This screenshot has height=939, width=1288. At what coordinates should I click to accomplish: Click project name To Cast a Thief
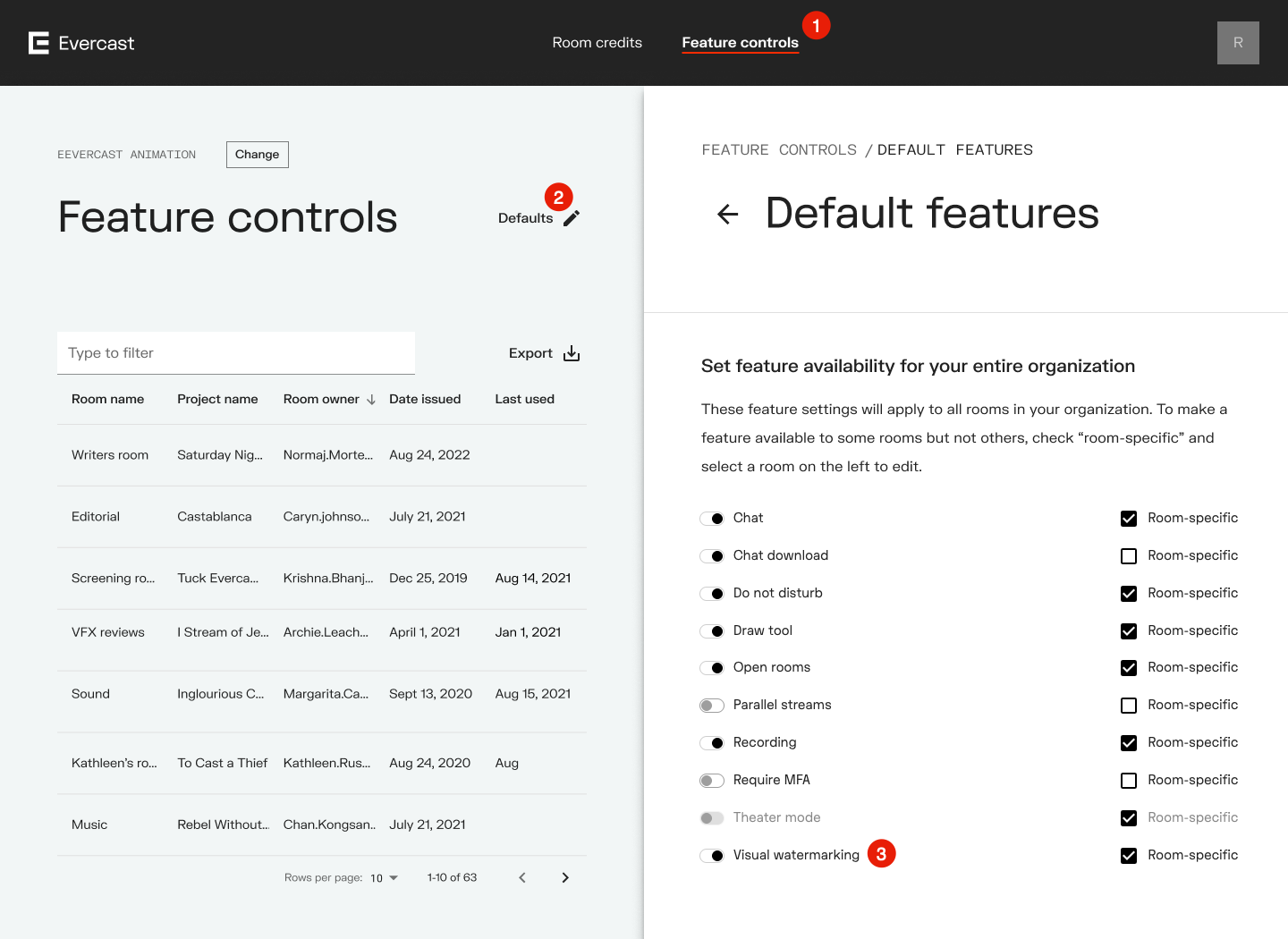click(x=223, y=763)
